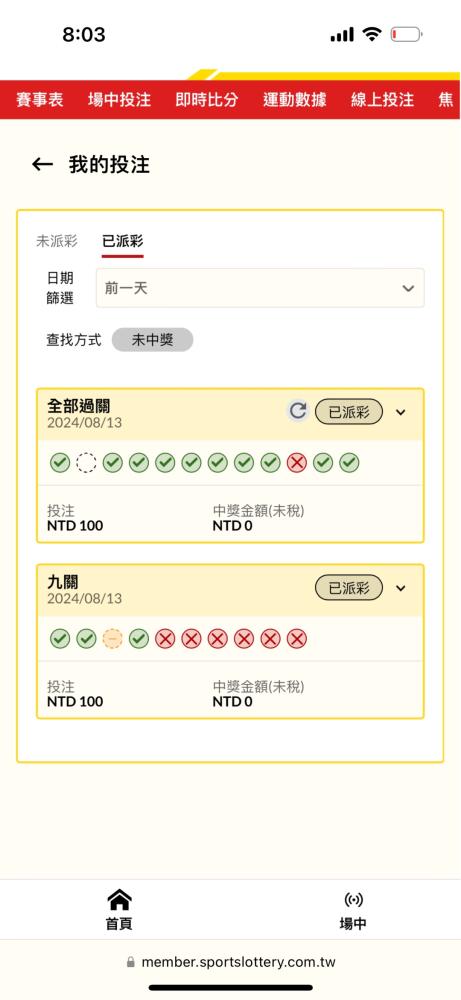Tap the 已派彩 status badge on 全部過關

tap(349, 412)
